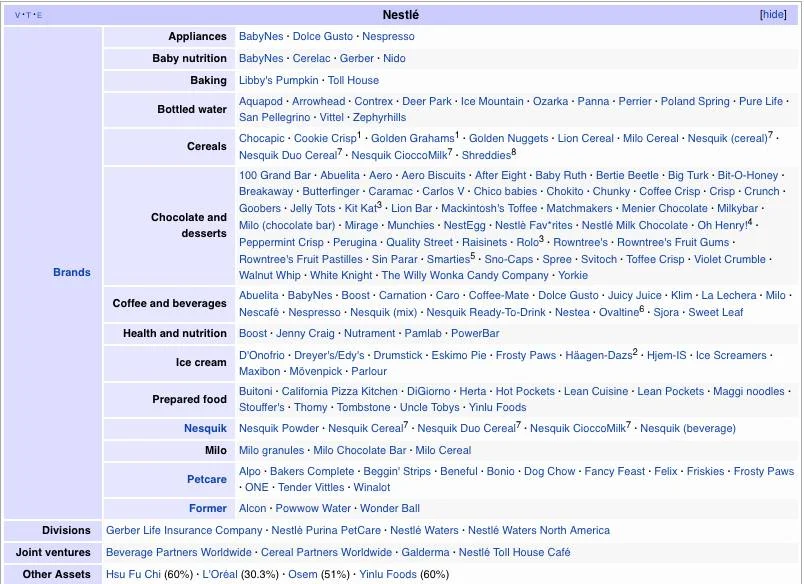The image size is (804, 584).
Task: Open the Nido link
Action: (394, 58)
